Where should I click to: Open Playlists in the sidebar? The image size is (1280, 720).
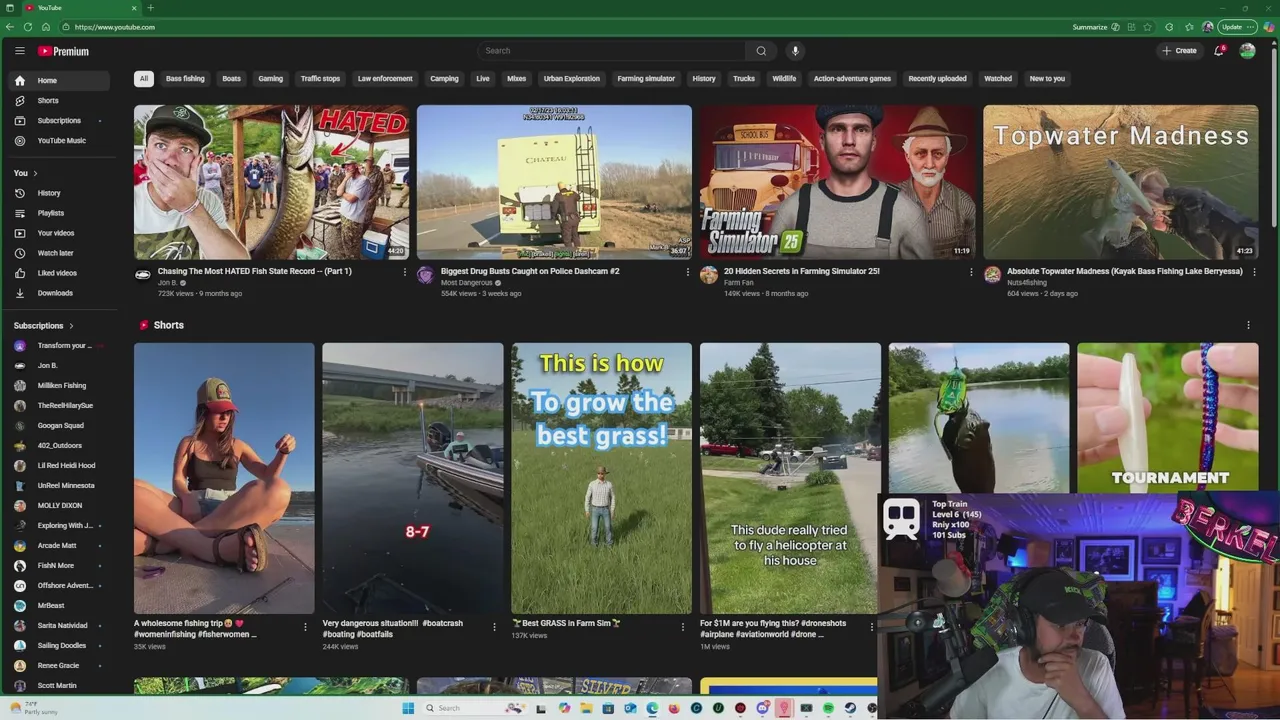coord(59,213)
